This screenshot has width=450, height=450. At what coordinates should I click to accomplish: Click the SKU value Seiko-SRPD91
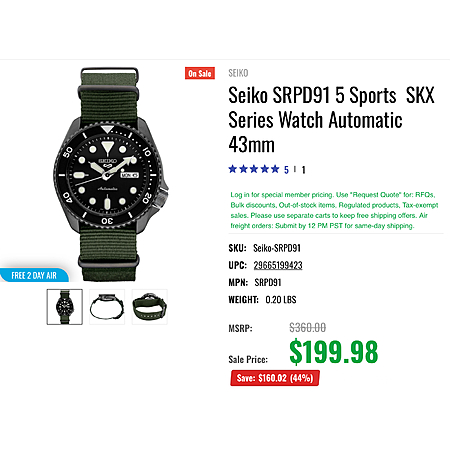pyautogui.click(x=277, y=248)
